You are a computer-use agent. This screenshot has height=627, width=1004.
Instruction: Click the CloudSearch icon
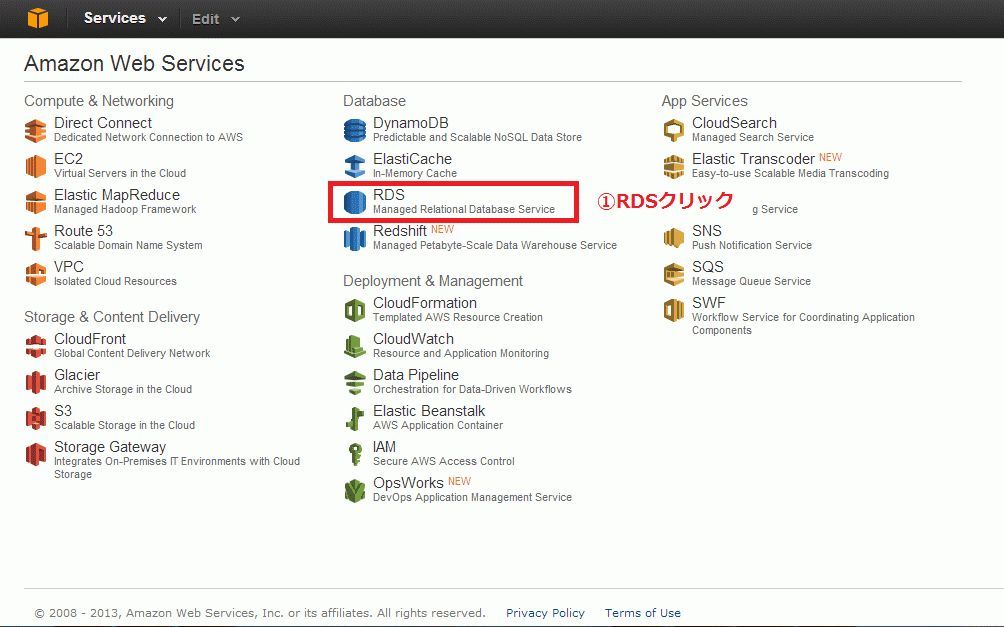(x=674, y=131)
